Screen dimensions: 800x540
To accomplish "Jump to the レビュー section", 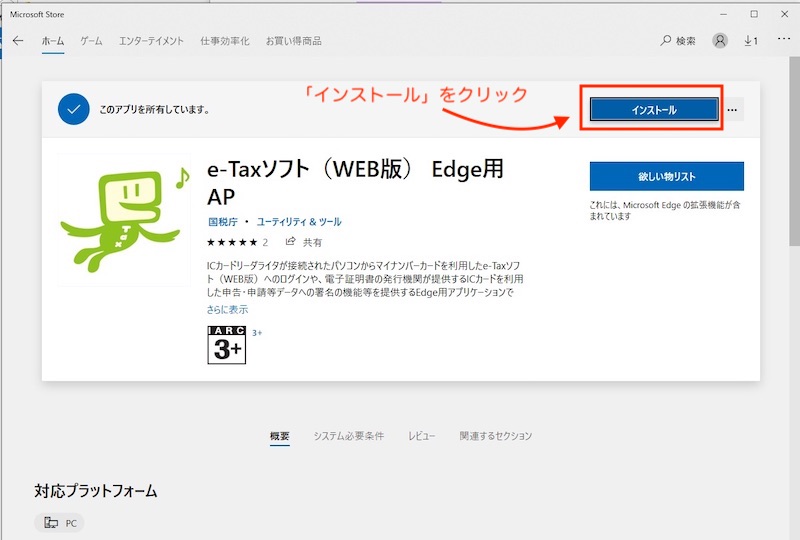I will pyautogui.click(x=421, y=436).
